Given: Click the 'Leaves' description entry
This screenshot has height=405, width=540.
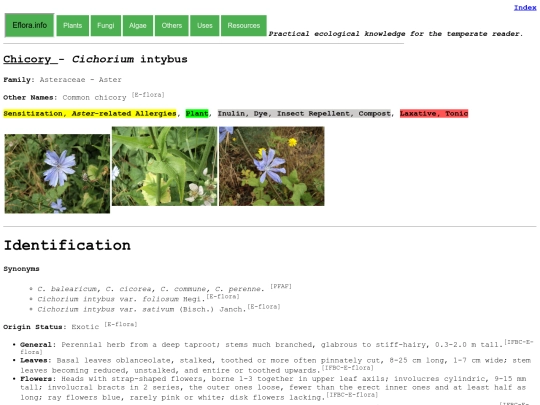Looking at the screenshot, I should click(x=276, y=366).
